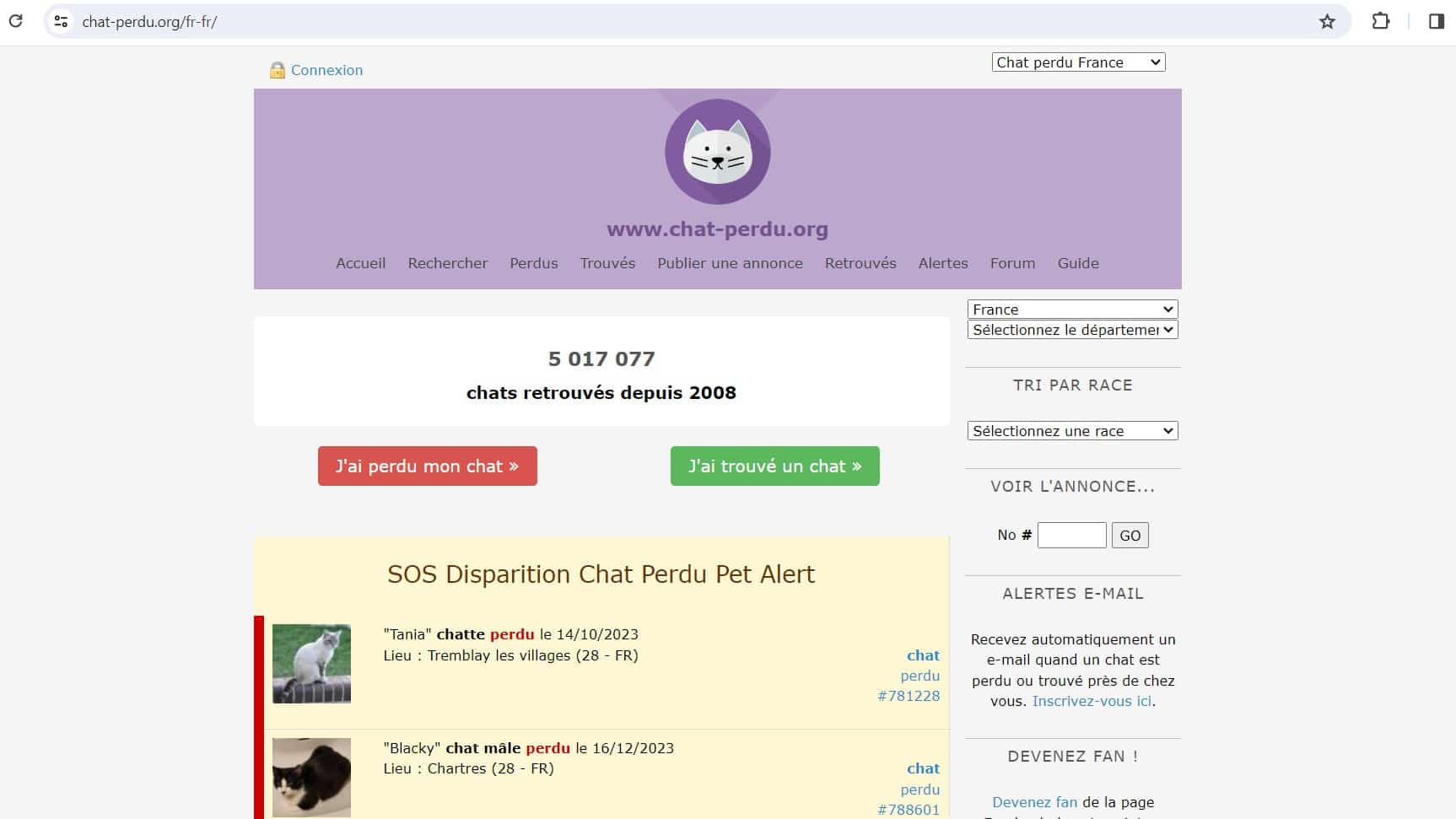Click the padlock icon beside Connexion
This screenshot has width=1456, height=819.
pos(277,70)
